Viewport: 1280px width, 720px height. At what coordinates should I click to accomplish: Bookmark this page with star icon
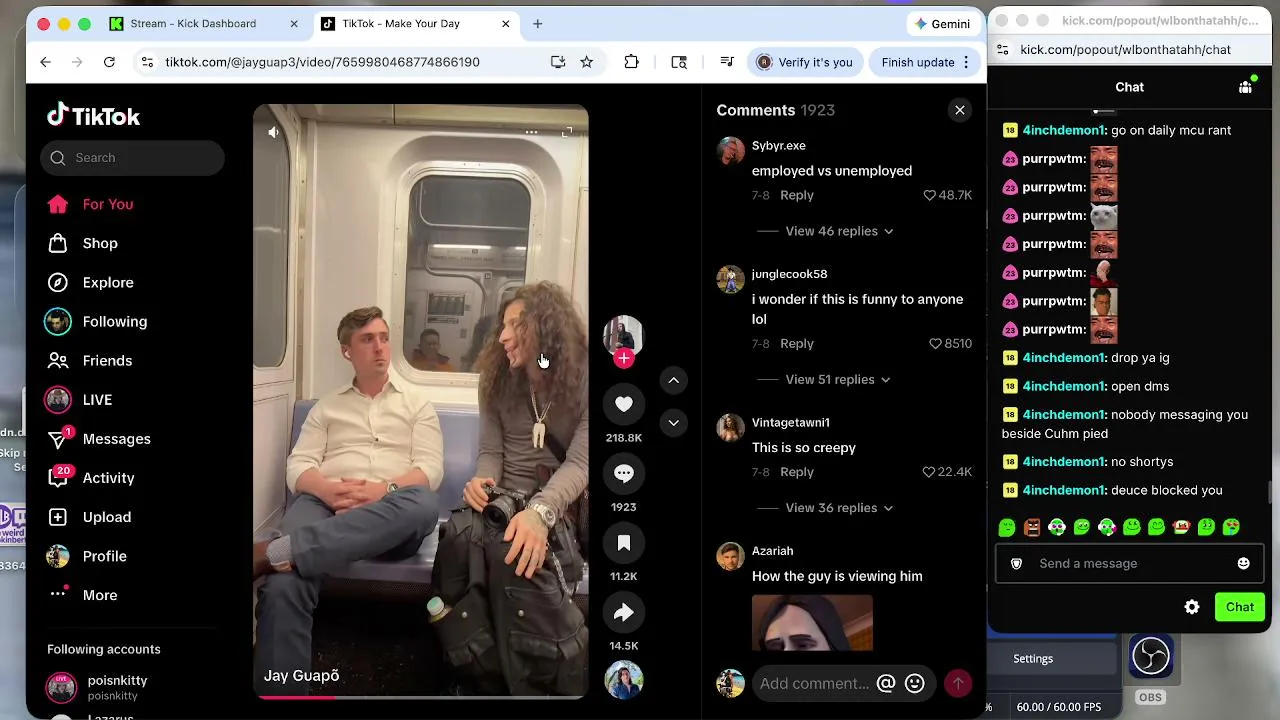pyautogui.click(x=587, y=62)
